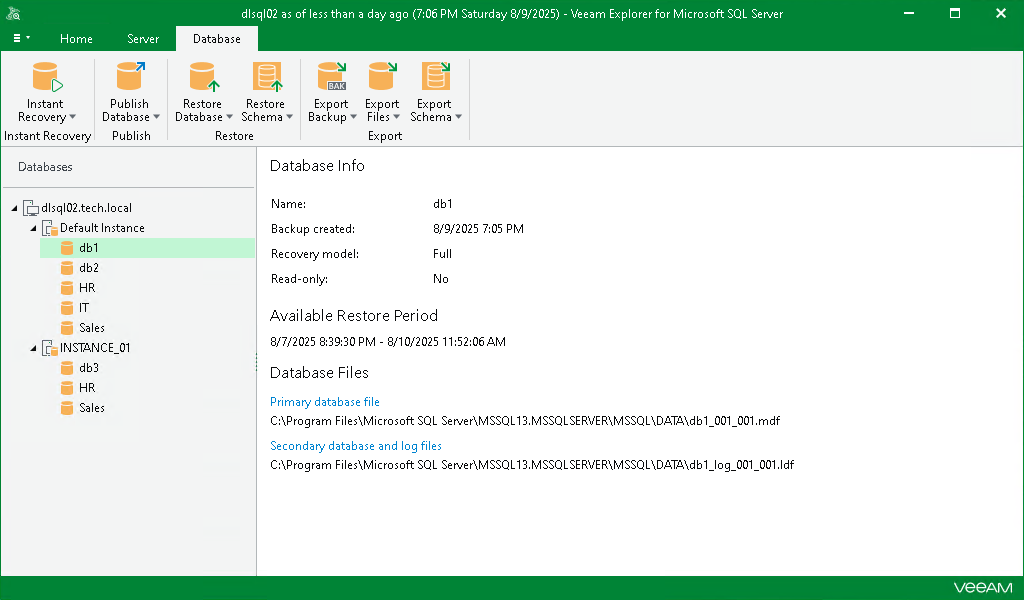Image resolution: width=1024 pixels, height=600 pixels.
Task: Click the Export Backup BAK icon
Action: 332,76
